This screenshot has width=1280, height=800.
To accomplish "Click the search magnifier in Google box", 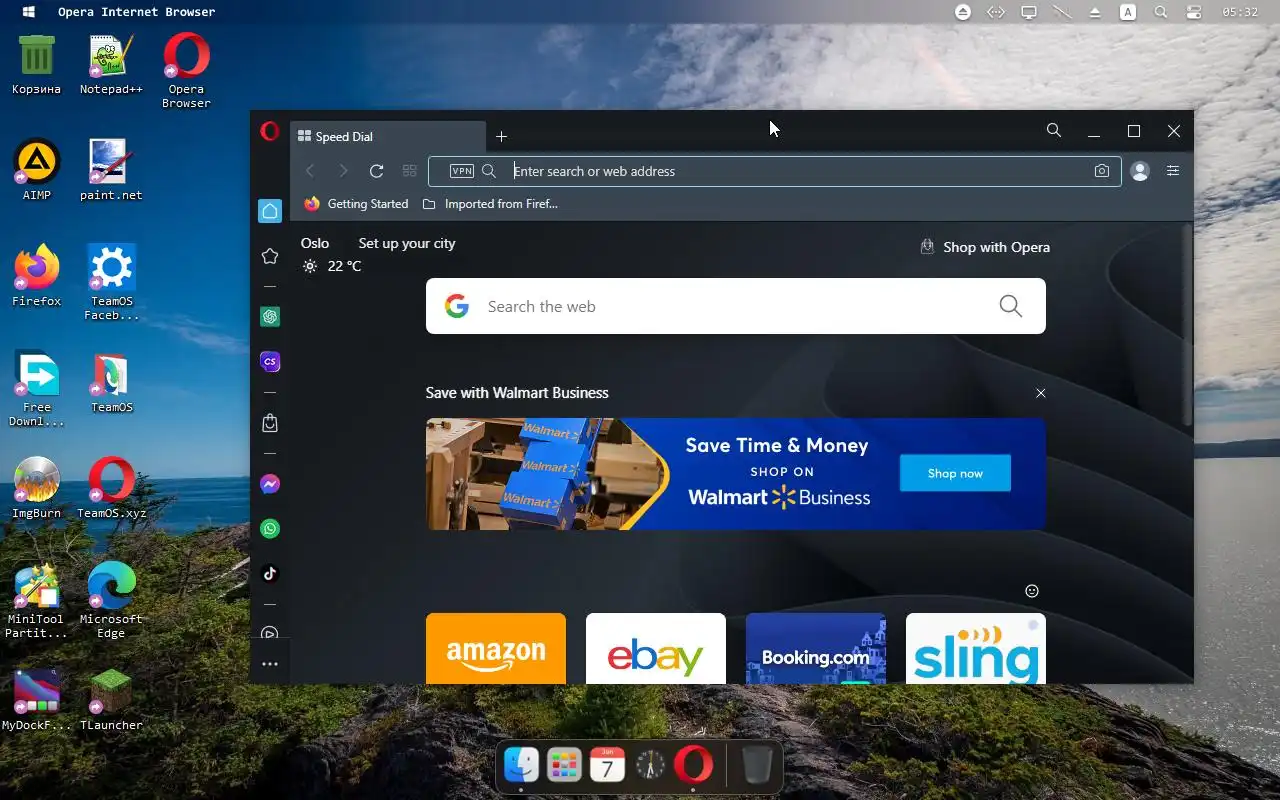I will click(1011, 306).
